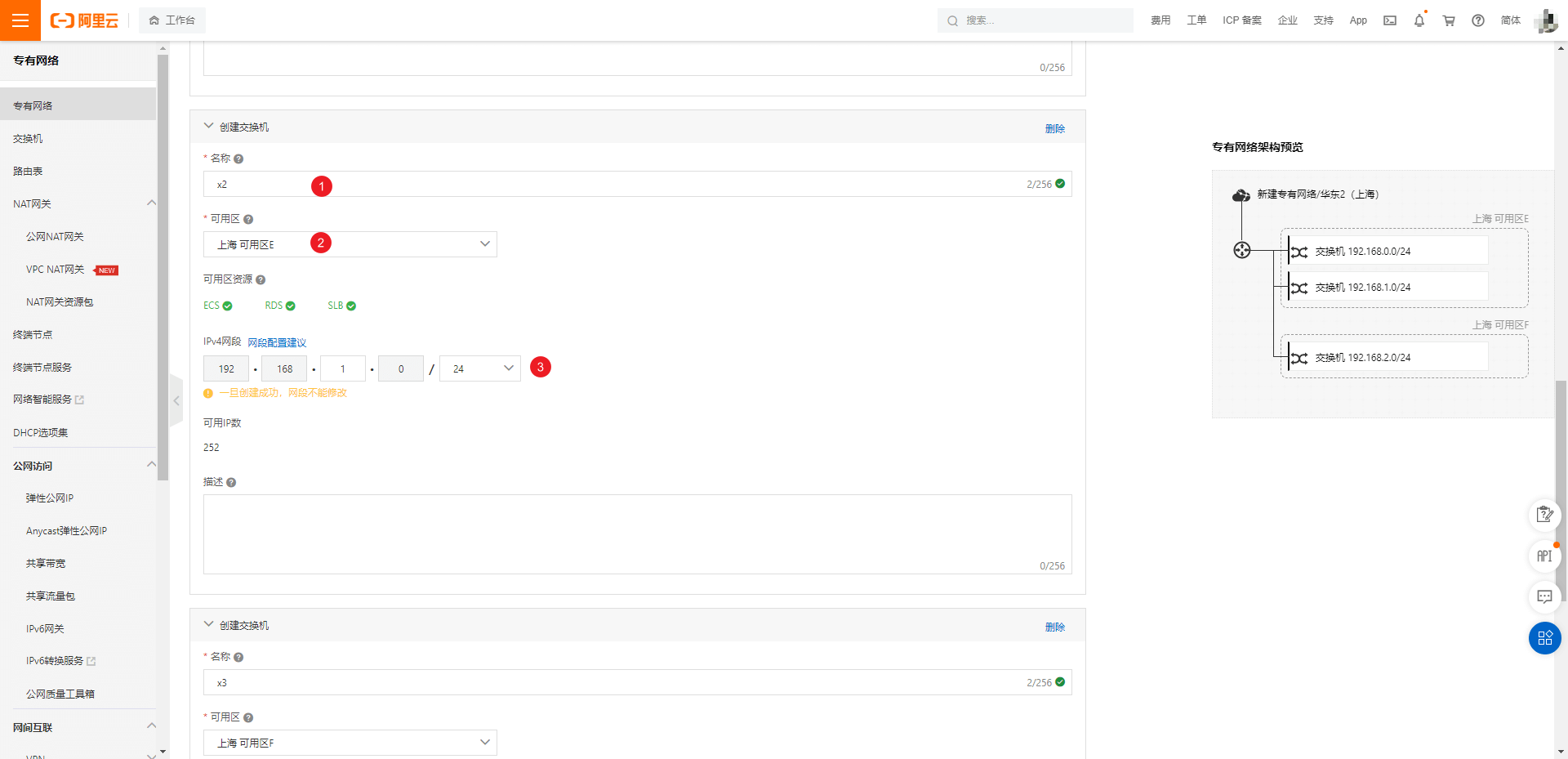Open the hamburger menu

(x=20, y=20)
